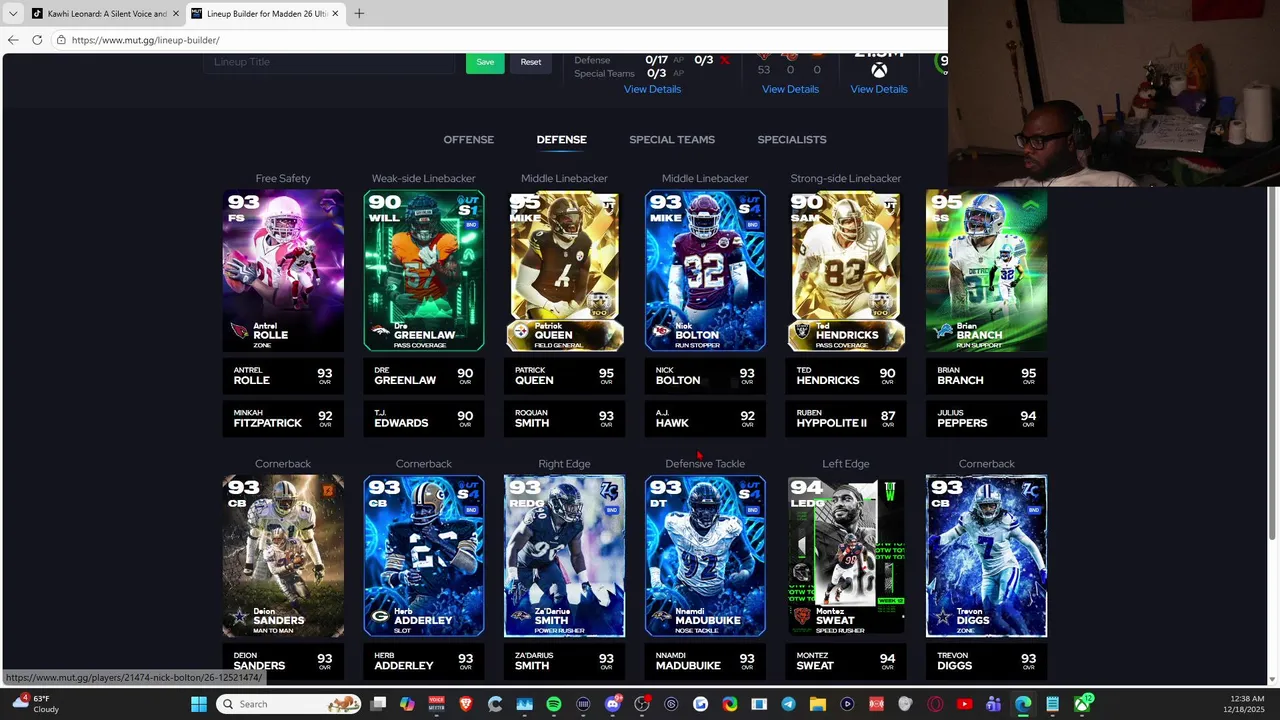Select Patrick Queen middle linebacker card
Image resolution: width=1280 pixels, height=720 pixels.
pyautogui.click(x=564, y=271)
